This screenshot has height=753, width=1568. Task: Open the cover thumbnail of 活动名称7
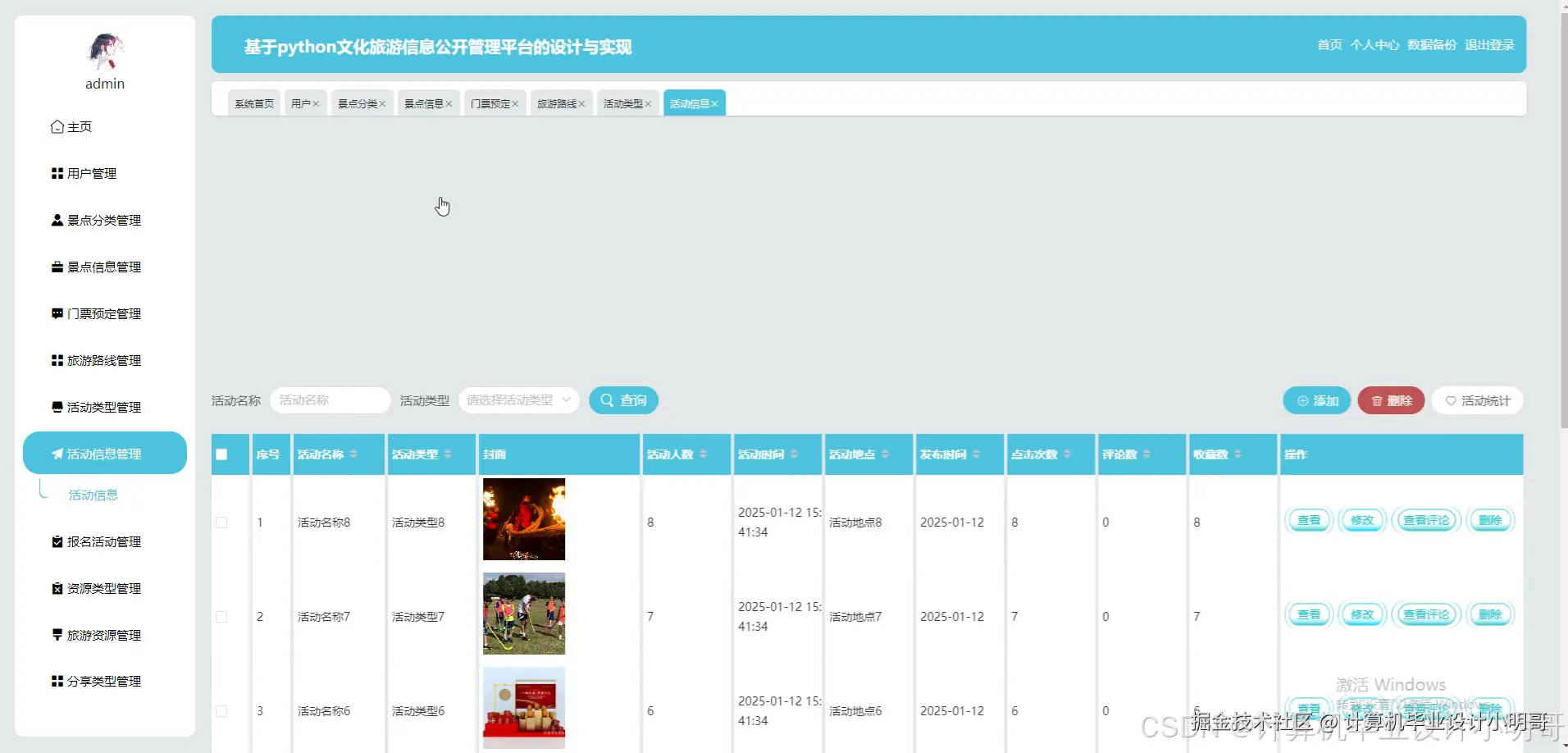point(524,614)
